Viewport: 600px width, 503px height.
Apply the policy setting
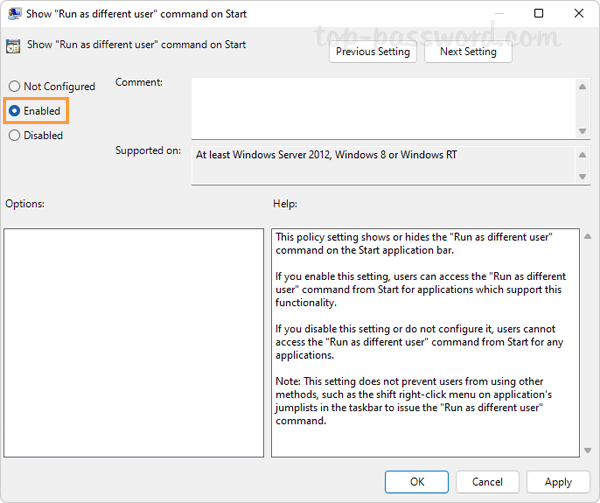coord(558,482)
